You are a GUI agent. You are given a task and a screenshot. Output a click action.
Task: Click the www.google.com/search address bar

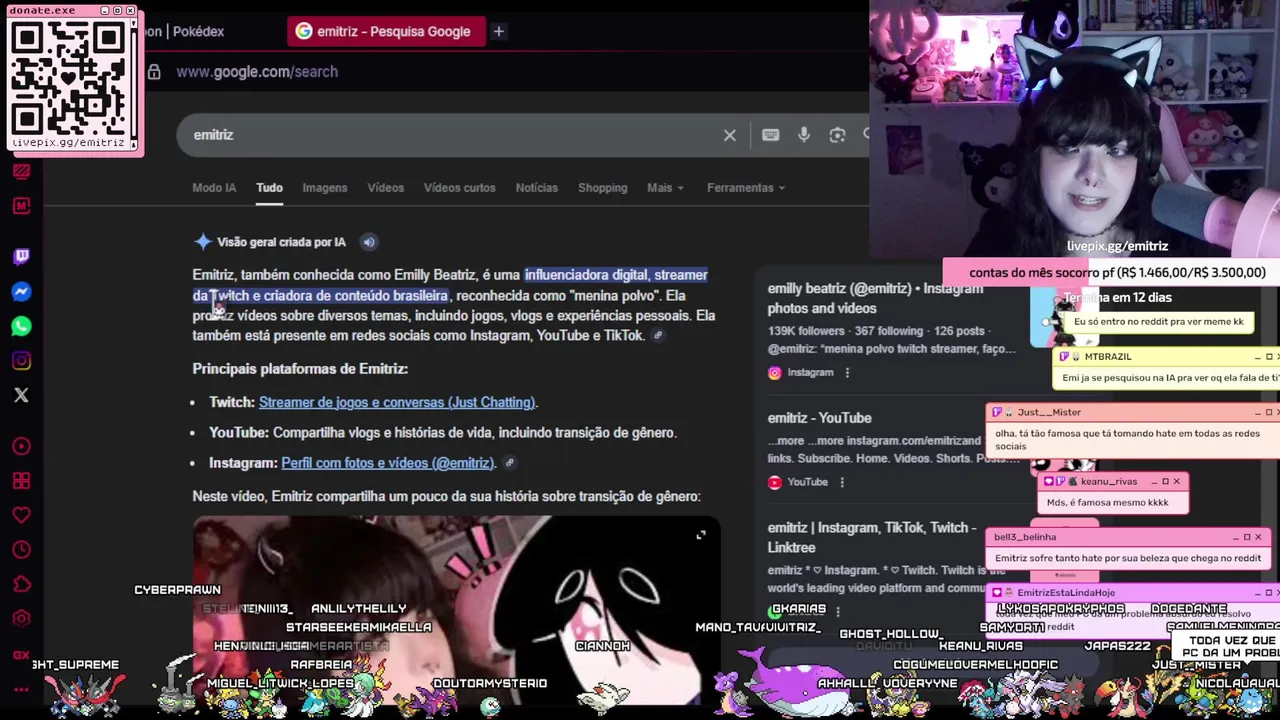[257, 72]
